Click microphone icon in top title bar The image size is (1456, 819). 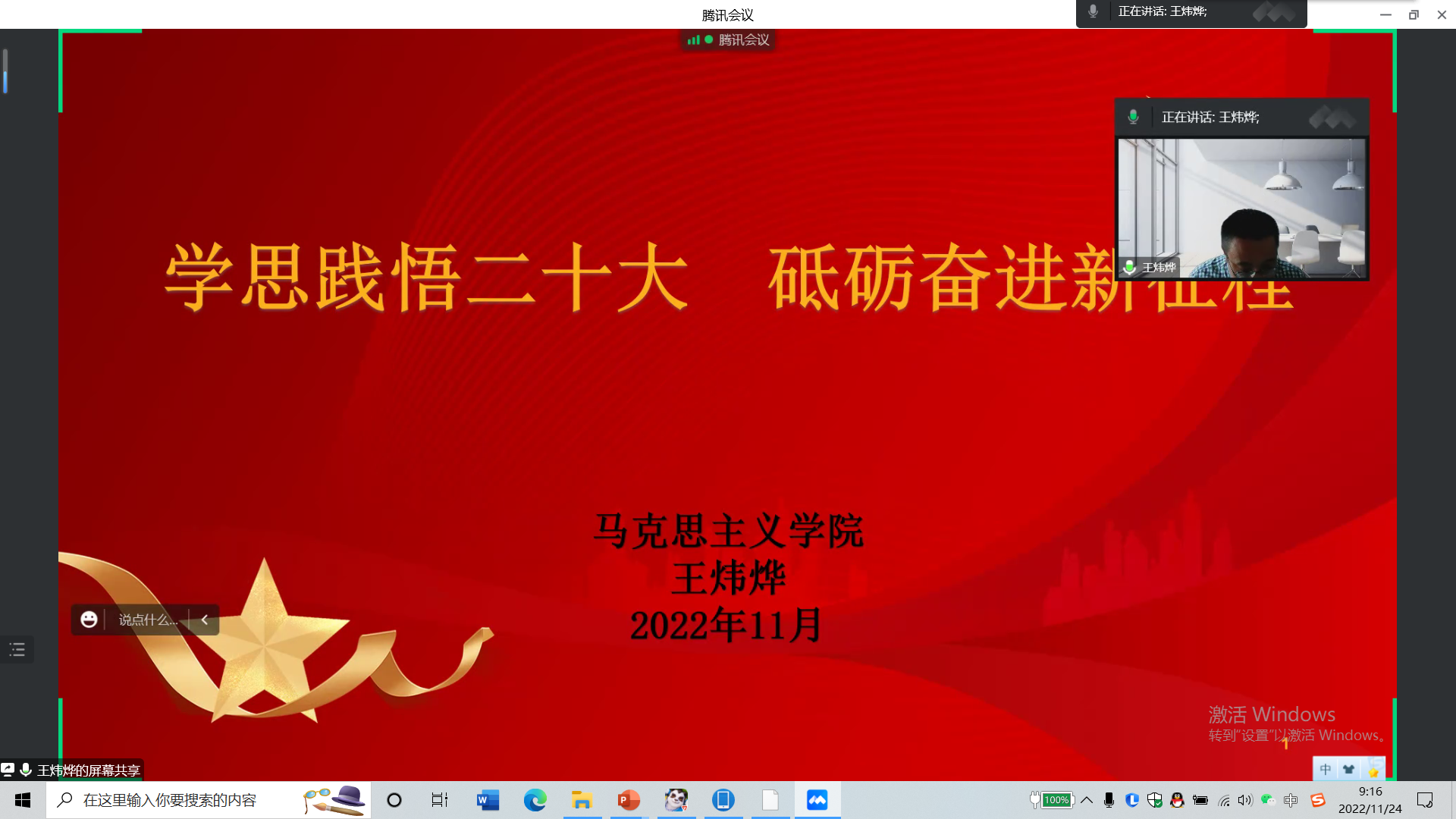tap(1093, 11)
